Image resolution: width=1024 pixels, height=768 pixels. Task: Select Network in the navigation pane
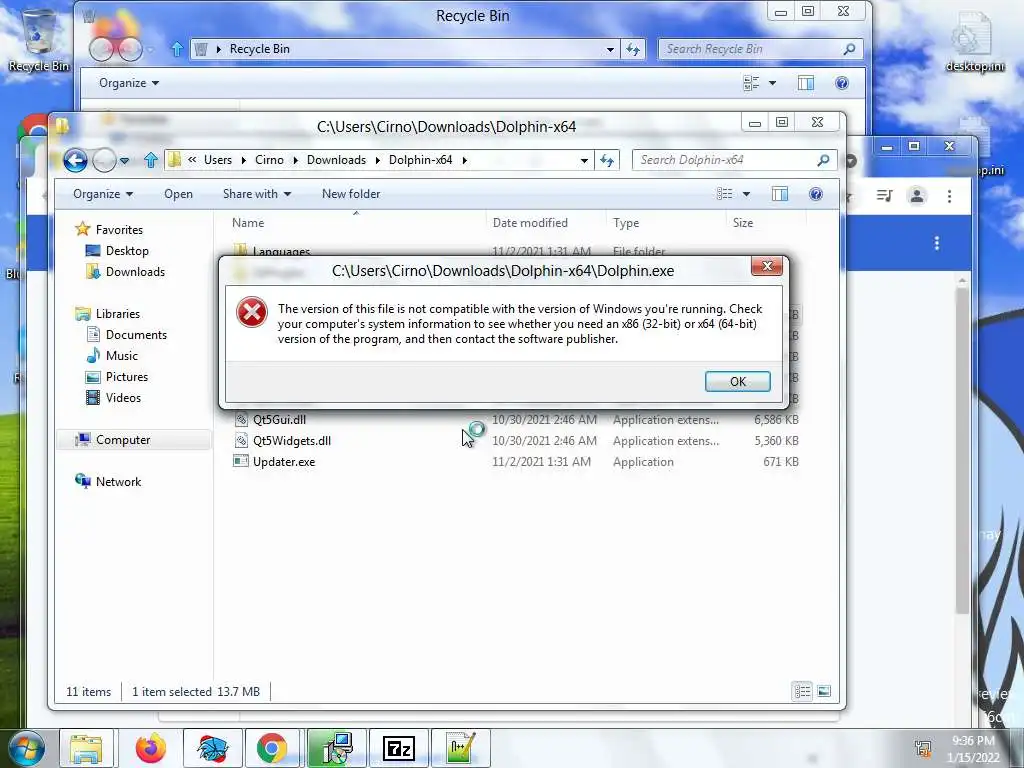[118, 481]
